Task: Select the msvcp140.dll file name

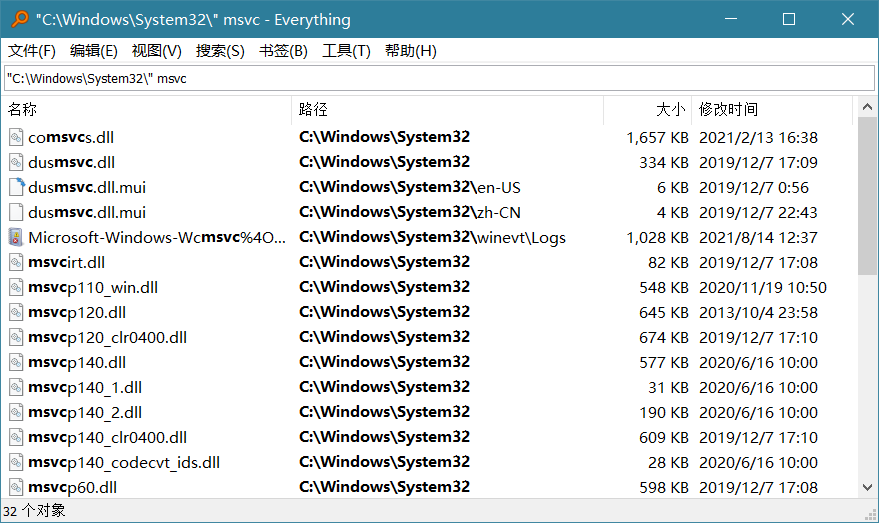Action: [77, 363]
